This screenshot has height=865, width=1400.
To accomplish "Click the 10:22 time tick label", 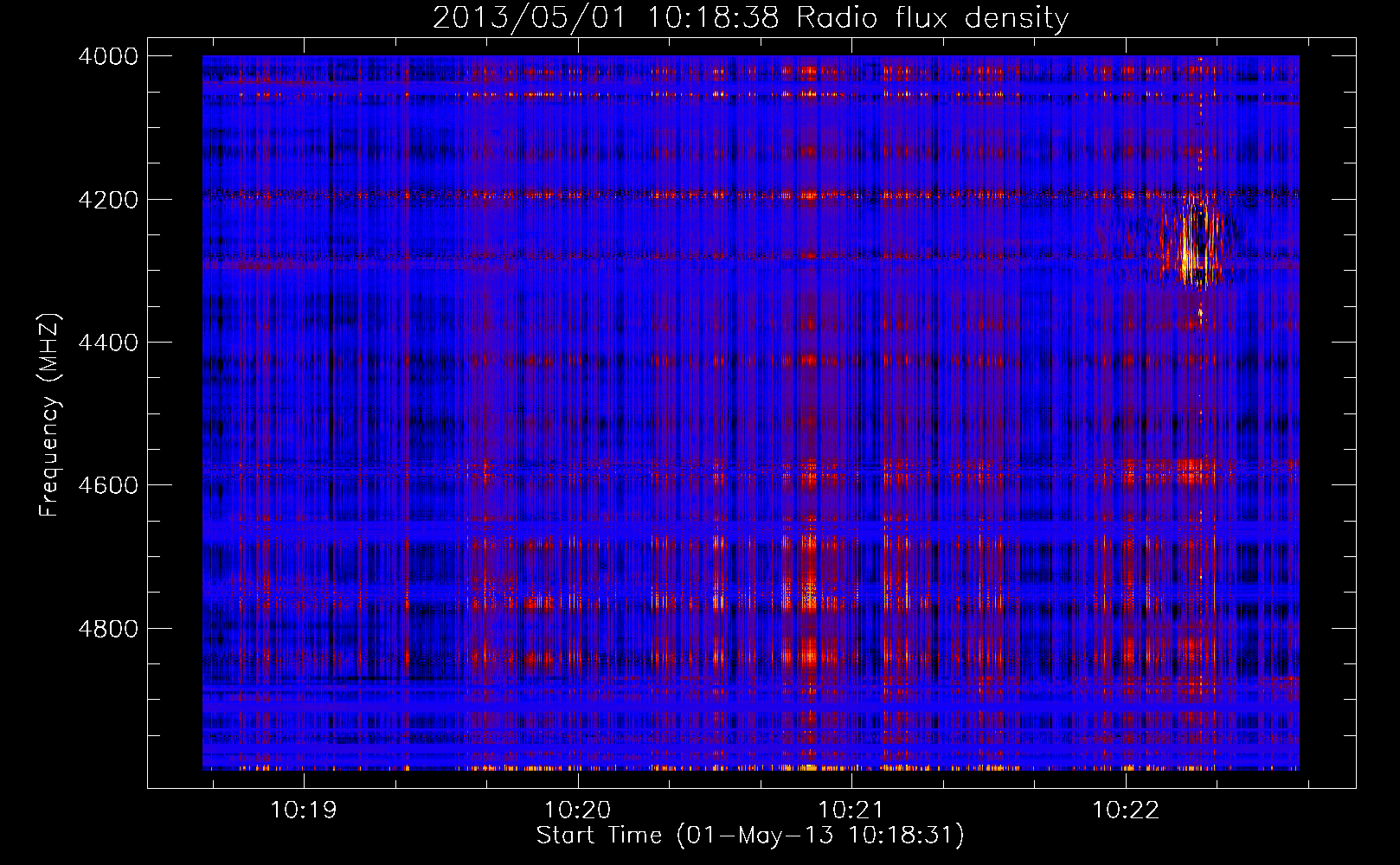I will point(1125,811).
